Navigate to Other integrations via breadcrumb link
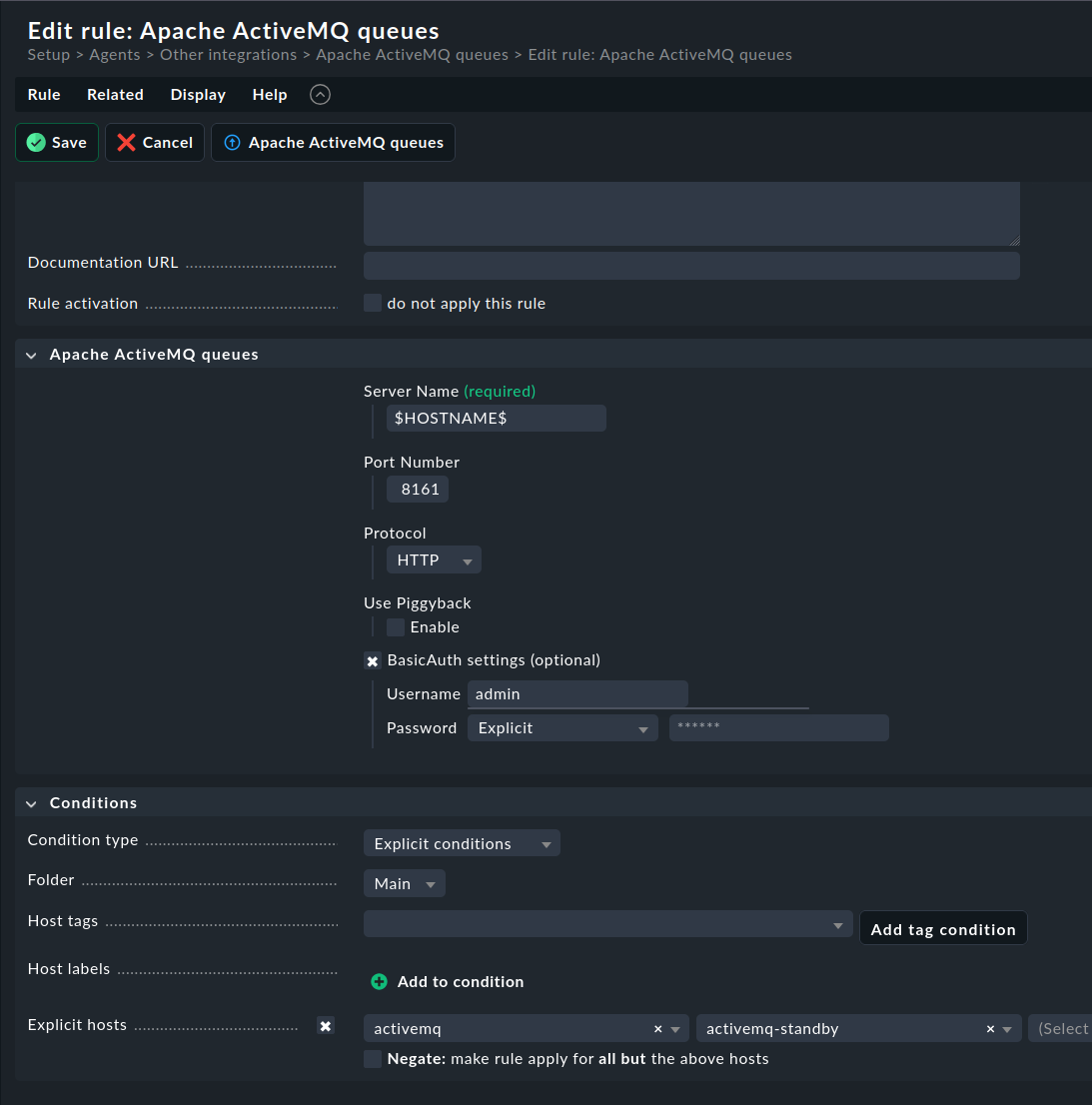 tap(228, 54)
